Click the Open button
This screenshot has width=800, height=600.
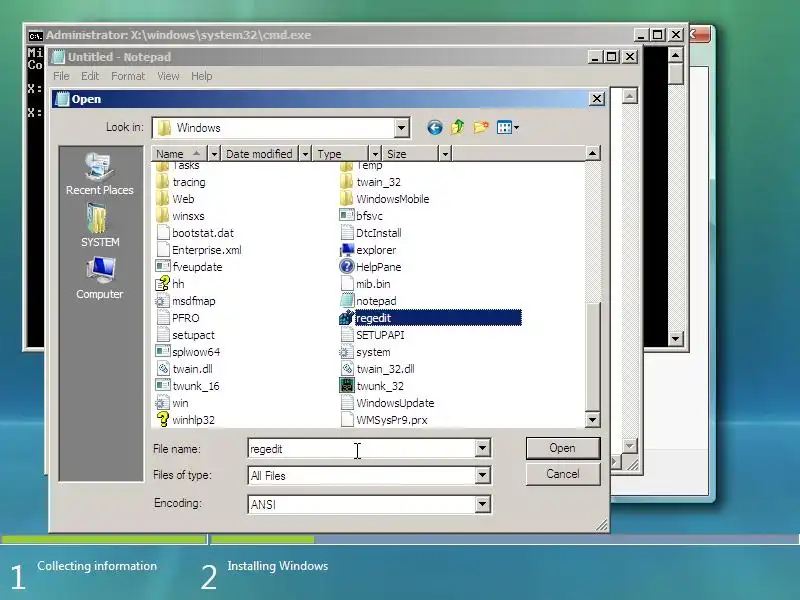pos(563,448)
